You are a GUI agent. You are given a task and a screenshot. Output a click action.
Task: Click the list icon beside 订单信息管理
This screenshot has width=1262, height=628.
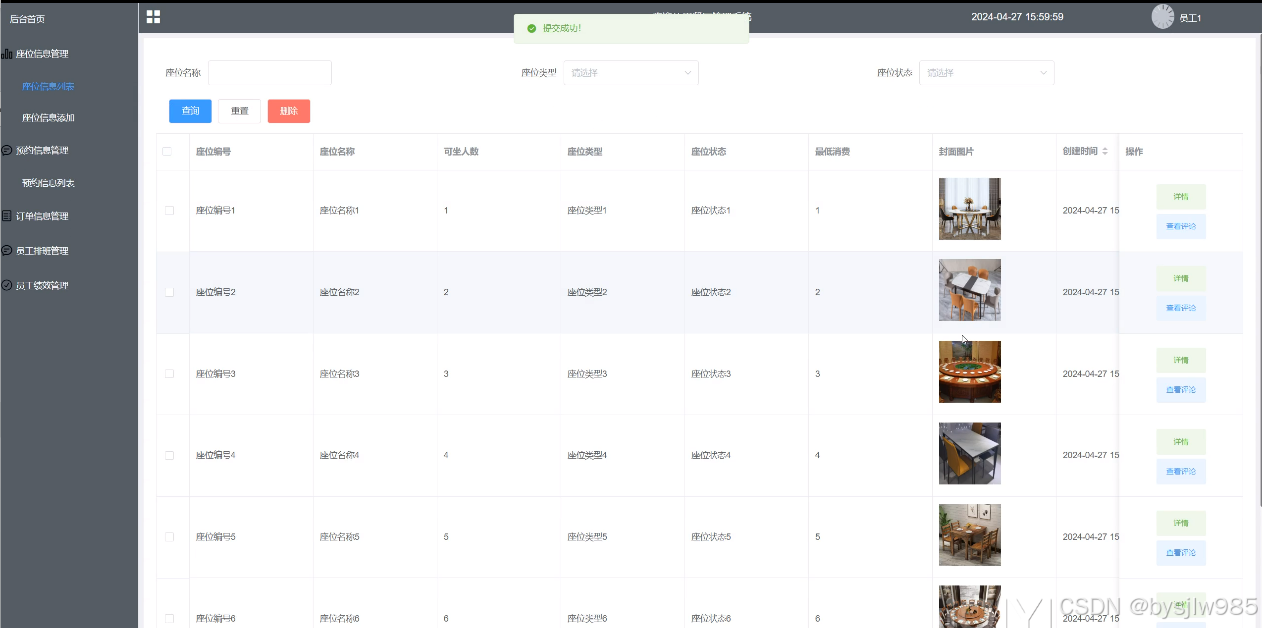[x=7, y=216]
